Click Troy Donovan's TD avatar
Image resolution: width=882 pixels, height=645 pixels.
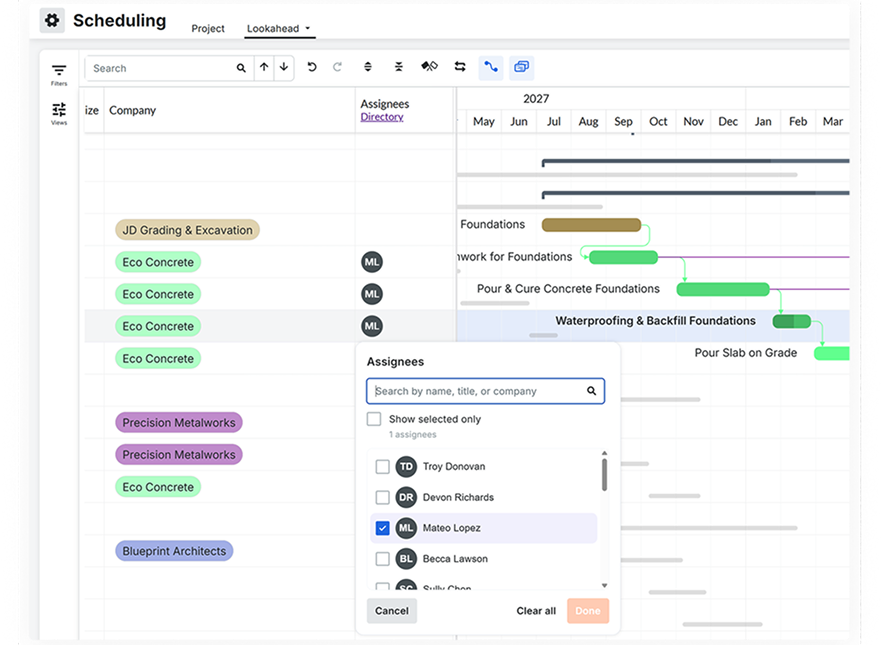[406, 467]
